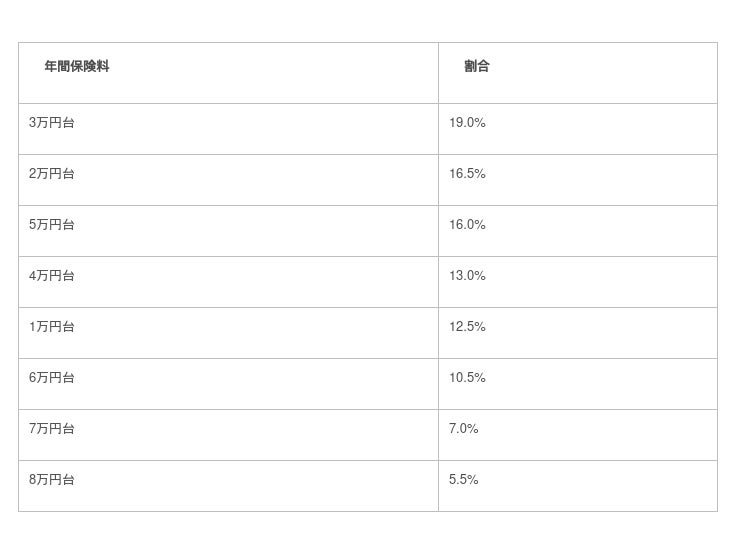Click the 円 character in 3万円台

coord(56,123)
